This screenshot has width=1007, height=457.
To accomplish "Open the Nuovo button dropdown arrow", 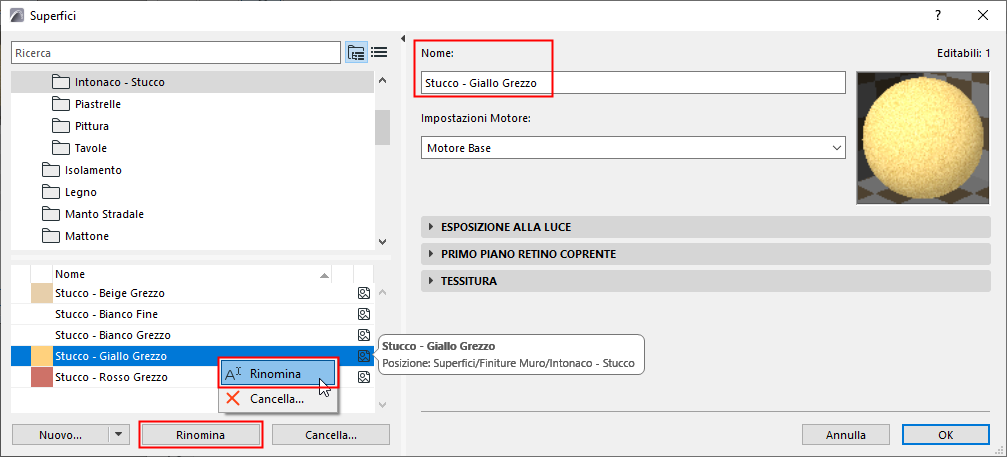I will [119, 435].
